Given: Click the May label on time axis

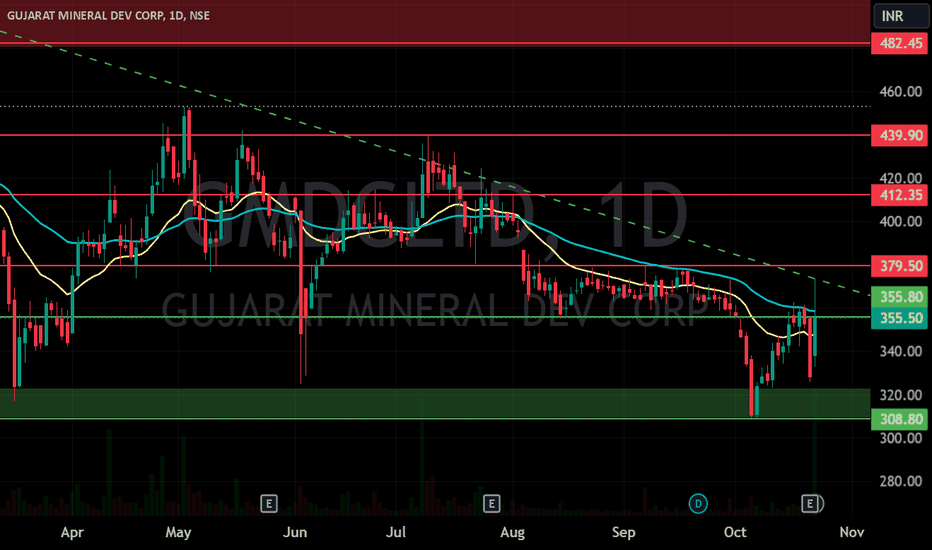Looking at the screenshot, I should point(178,532).
